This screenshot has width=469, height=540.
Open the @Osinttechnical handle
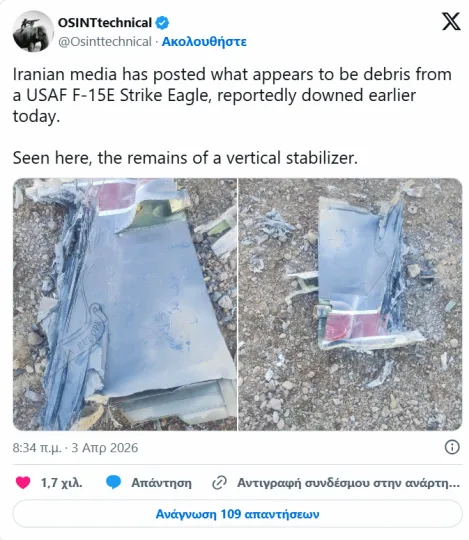click(x=105, y=42)
